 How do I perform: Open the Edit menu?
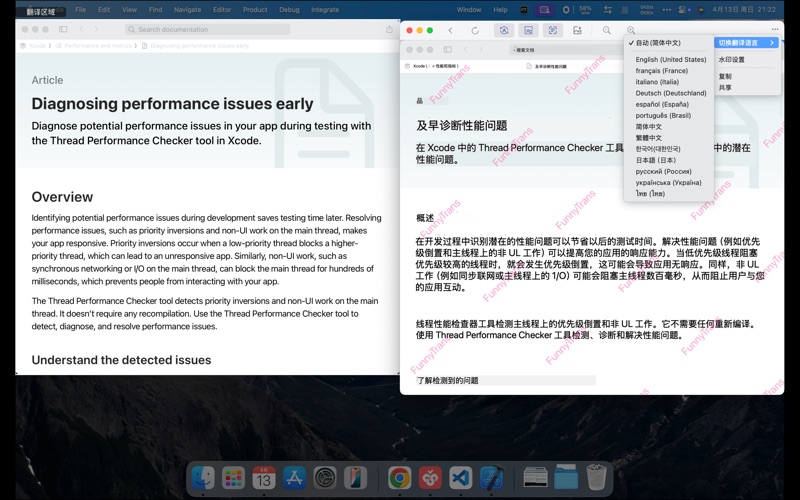(x=104, y=10)
